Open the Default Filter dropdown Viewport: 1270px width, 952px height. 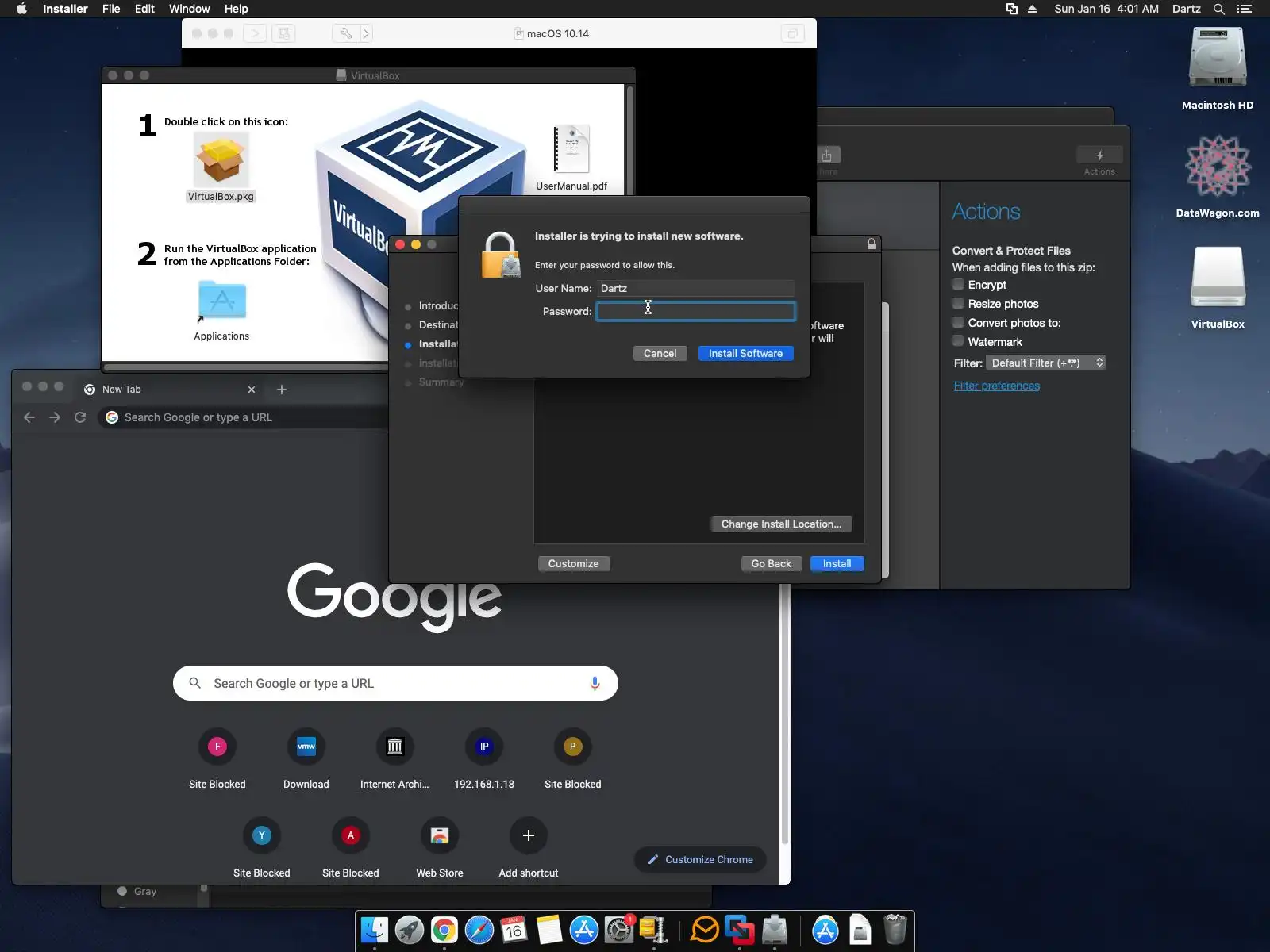(x=1046, y=363)
